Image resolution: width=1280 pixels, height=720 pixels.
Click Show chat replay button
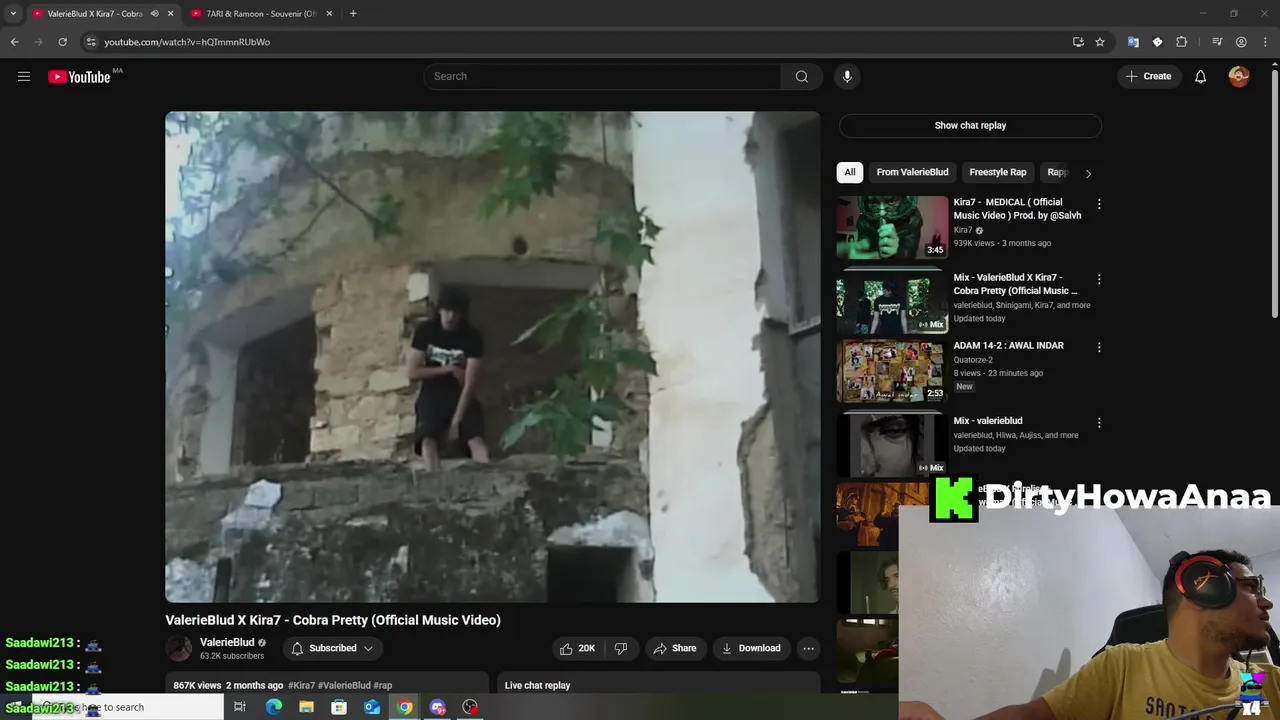click(x=970, y=125)
